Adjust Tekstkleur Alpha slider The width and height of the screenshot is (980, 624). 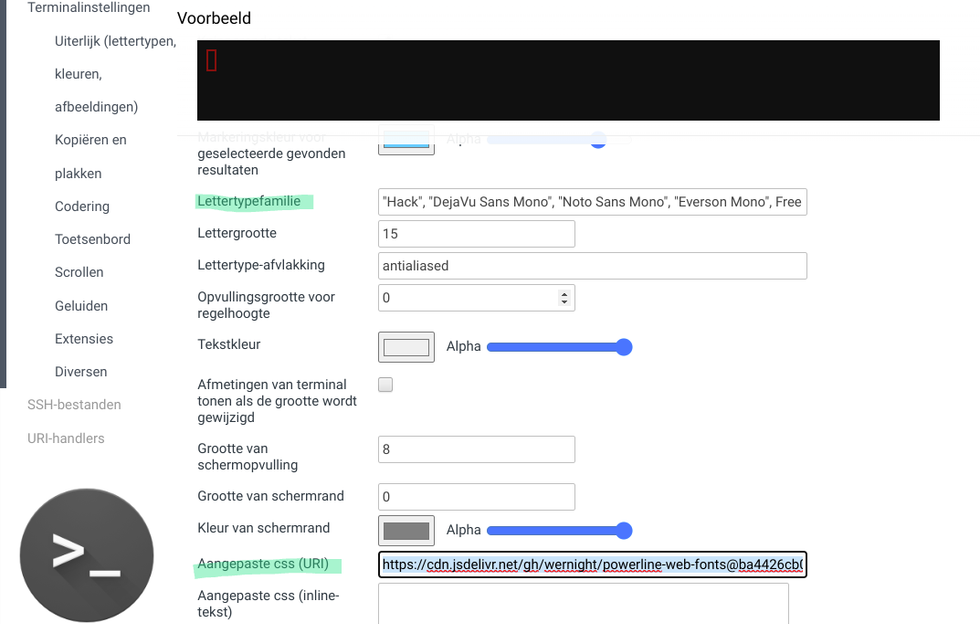coord(559,347)
